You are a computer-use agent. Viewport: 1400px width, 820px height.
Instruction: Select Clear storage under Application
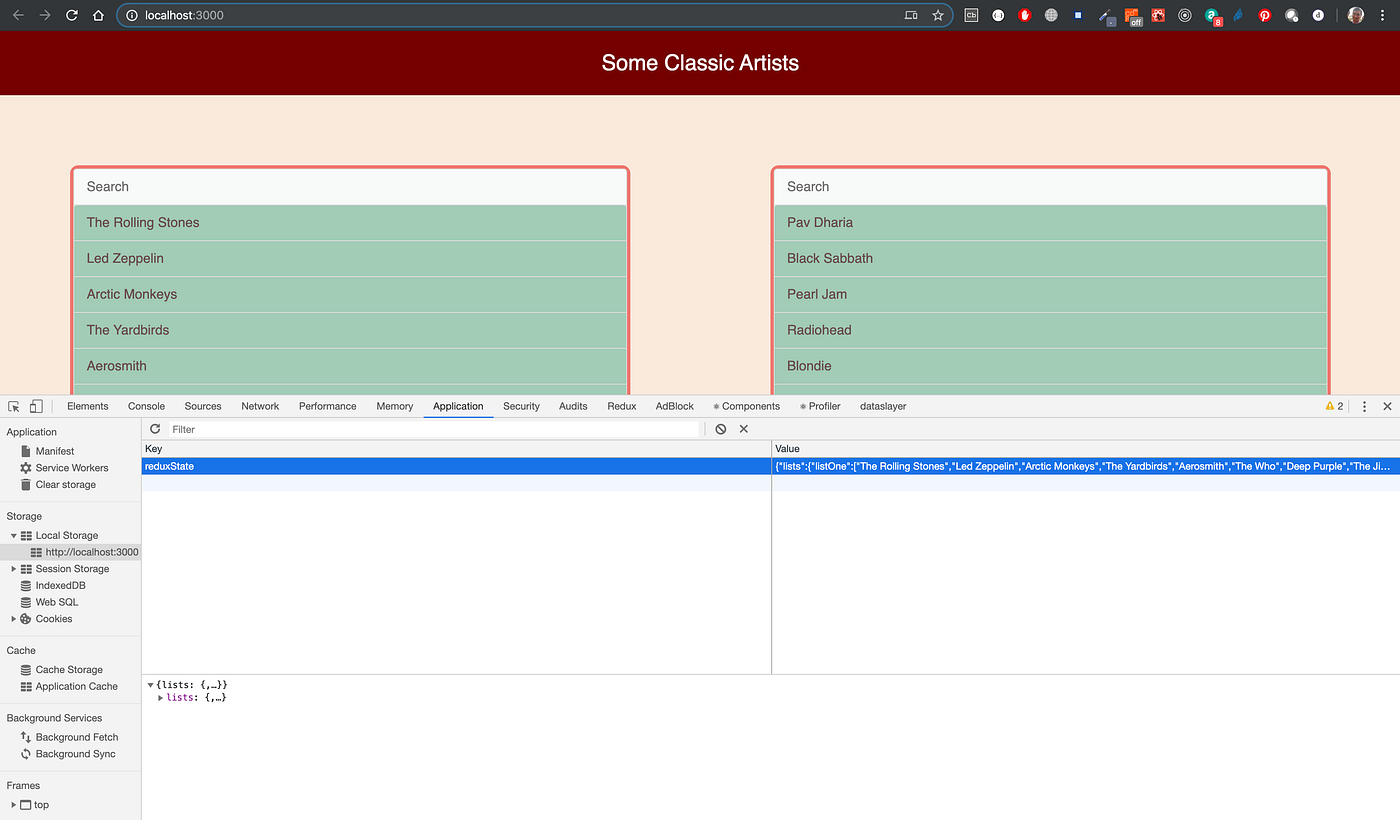(x=67, y=484)
